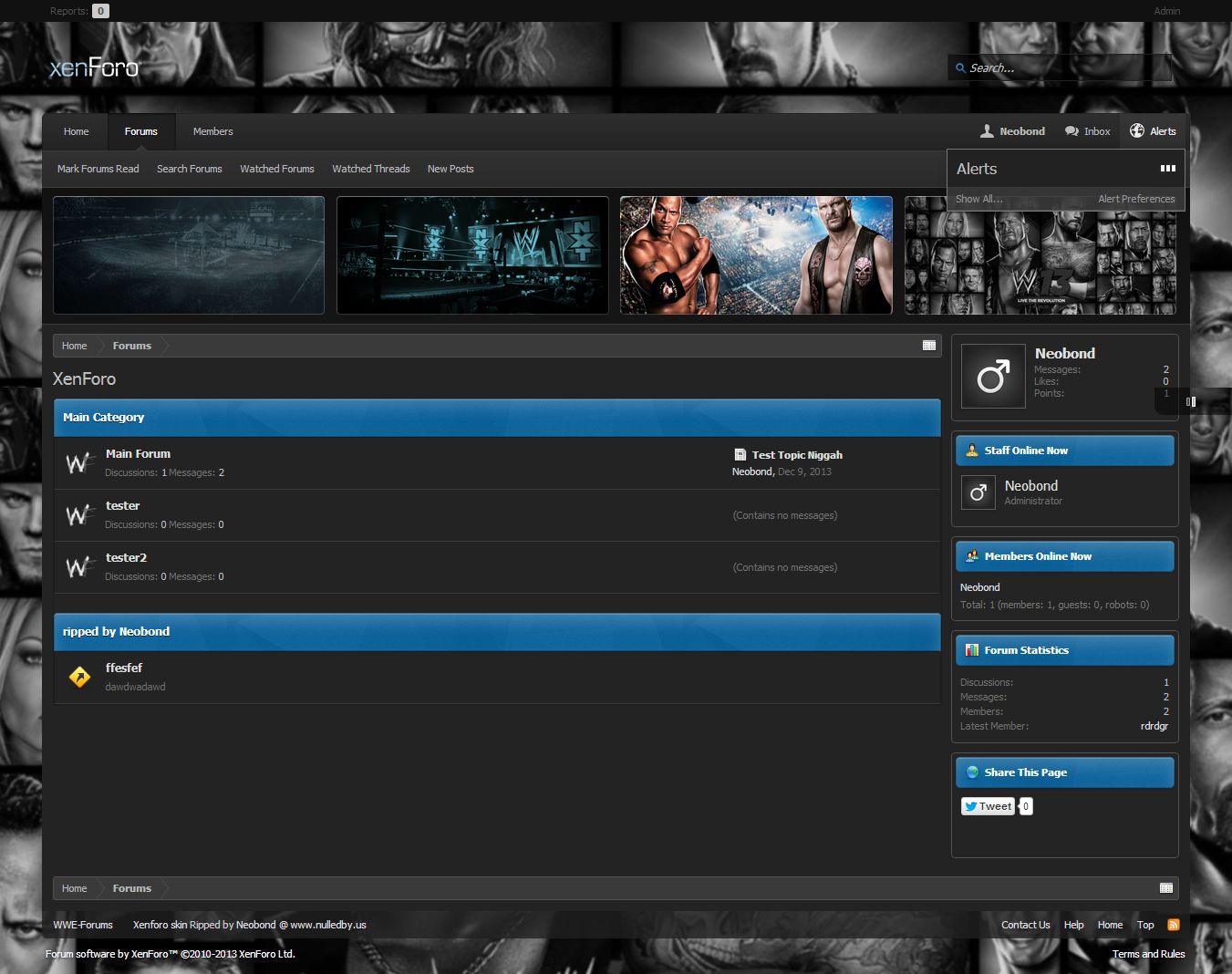This screenshot has width=1232, height=974.
Task: Open Alert Preferences link
Action: coord(1135,199)
